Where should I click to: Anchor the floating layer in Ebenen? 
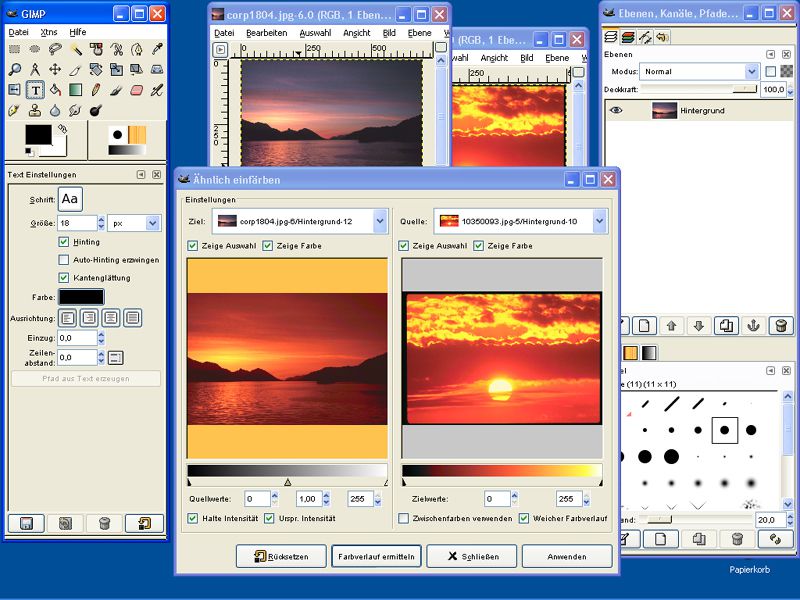[x=754, y=325]
